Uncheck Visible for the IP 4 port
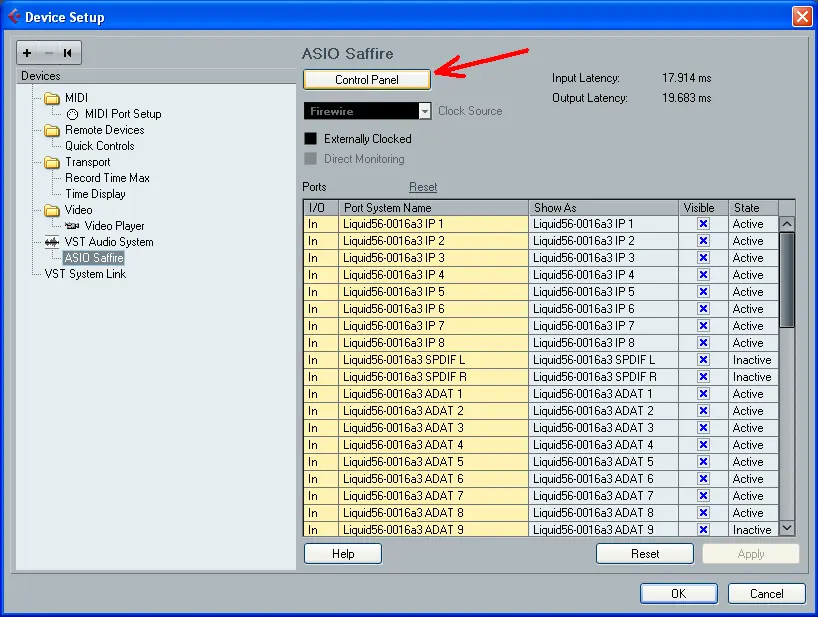Screen dimensions: 818x617 [703, 275]
